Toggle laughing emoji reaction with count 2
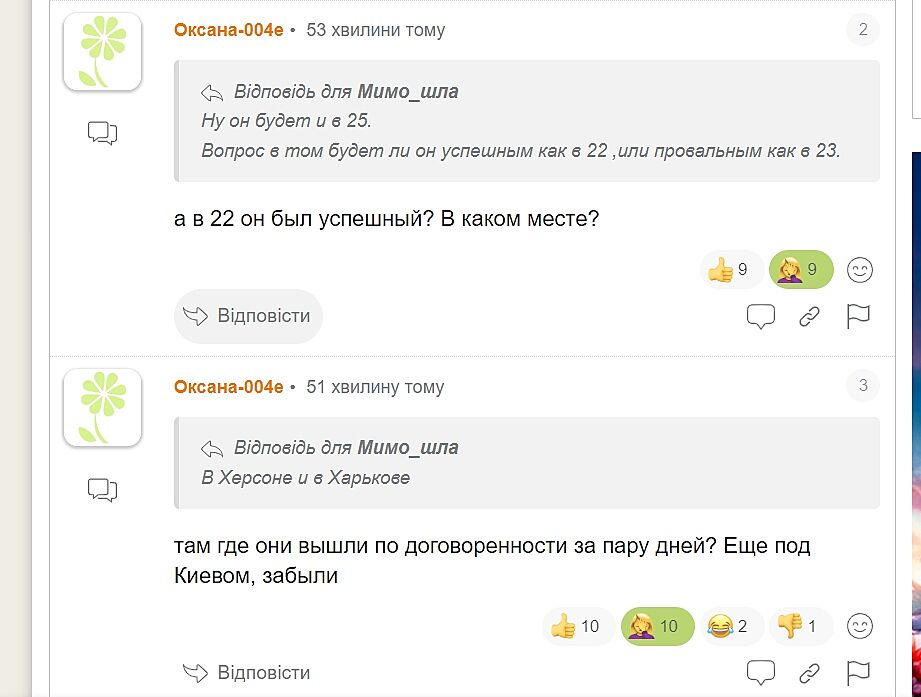The height and width of the screenshot is (697, 921). point(730,627)
